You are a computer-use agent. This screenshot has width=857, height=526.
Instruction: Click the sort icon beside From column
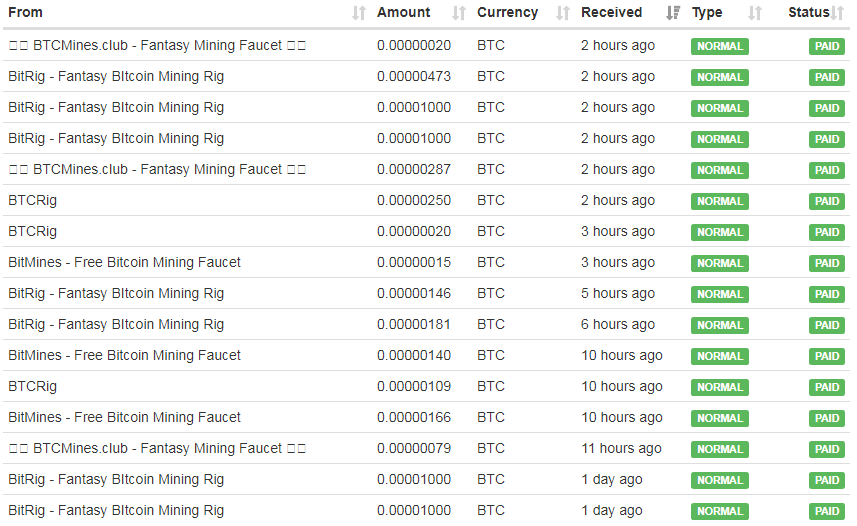359,13
